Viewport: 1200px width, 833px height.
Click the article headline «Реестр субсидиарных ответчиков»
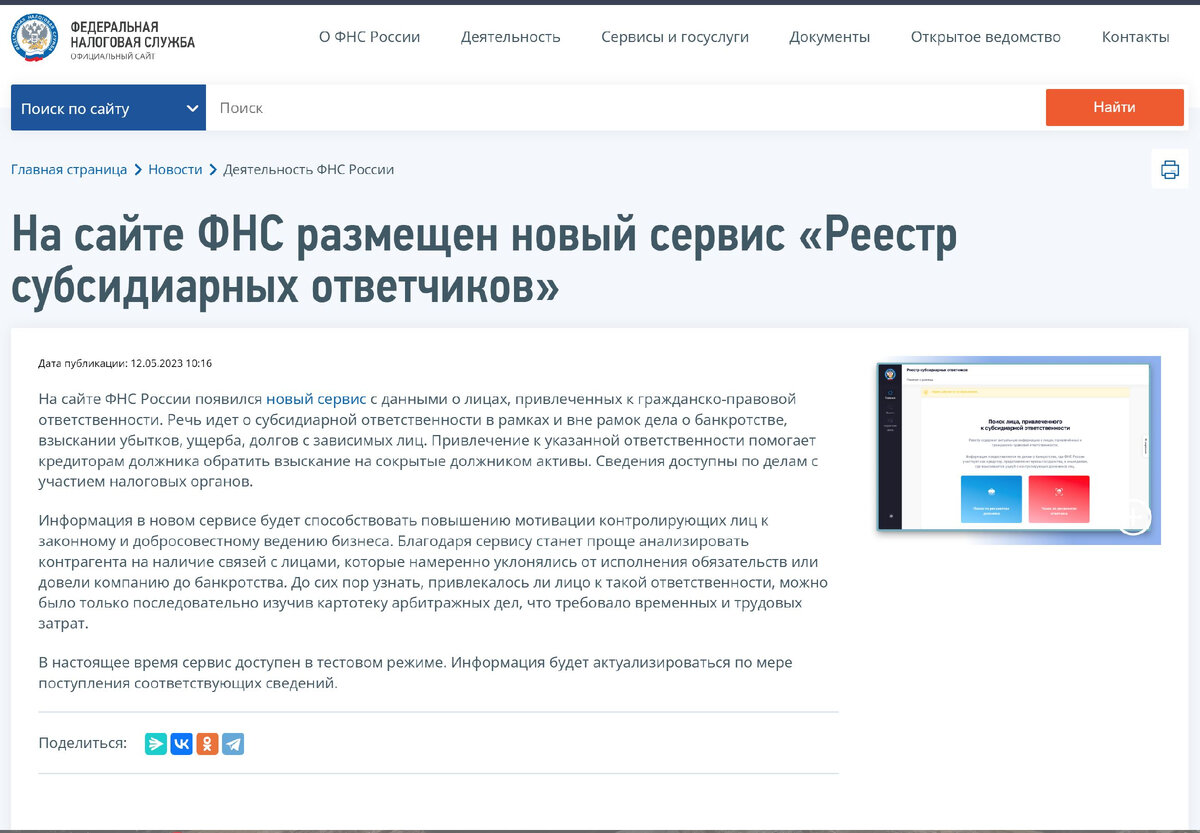click(x=484, y=261)
